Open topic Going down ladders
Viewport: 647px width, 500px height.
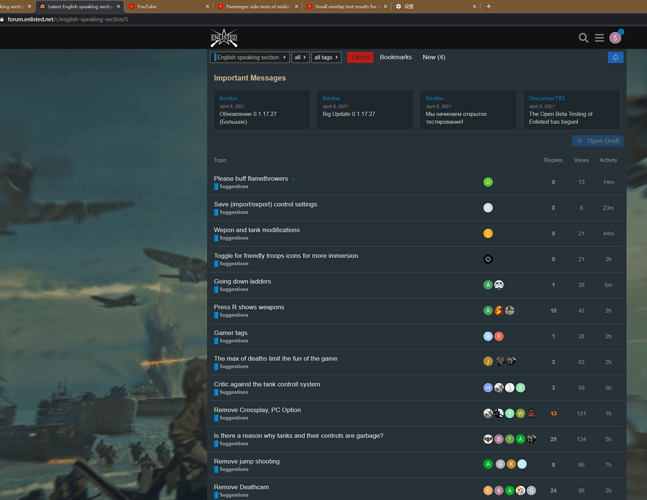click(242, 281)
